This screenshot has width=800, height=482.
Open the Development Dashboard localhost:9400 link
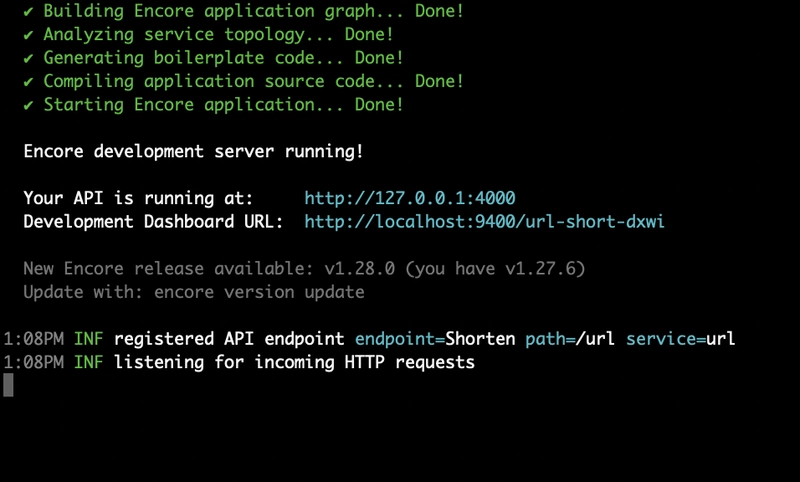484,220
